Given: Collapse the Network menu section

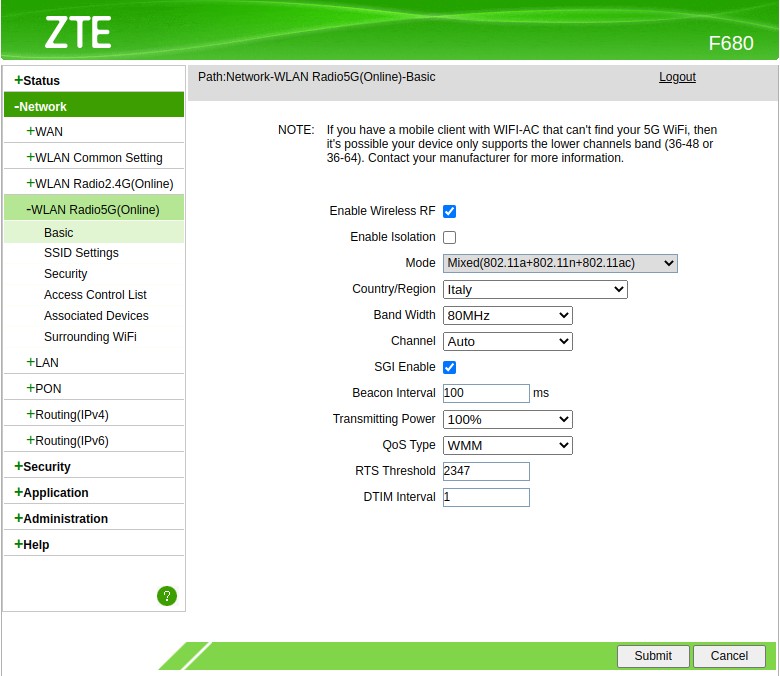Looking at the screenshot, I should pos(40,106).
